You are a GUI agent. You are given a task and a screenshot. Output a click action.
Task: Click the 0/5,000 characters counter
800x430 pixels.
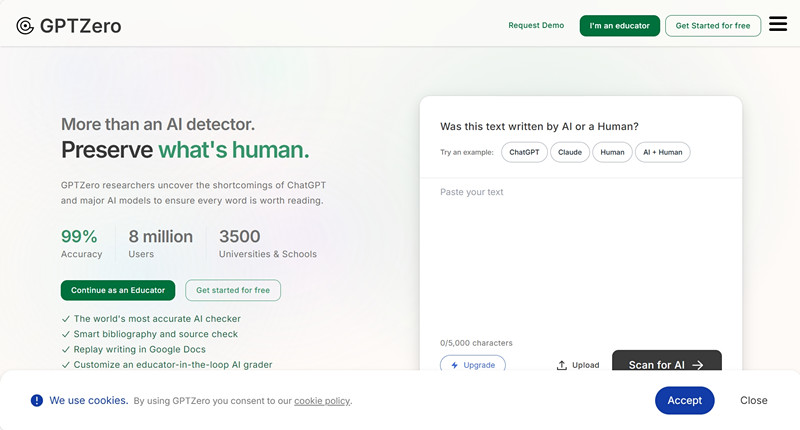click(x=476, y=343)
